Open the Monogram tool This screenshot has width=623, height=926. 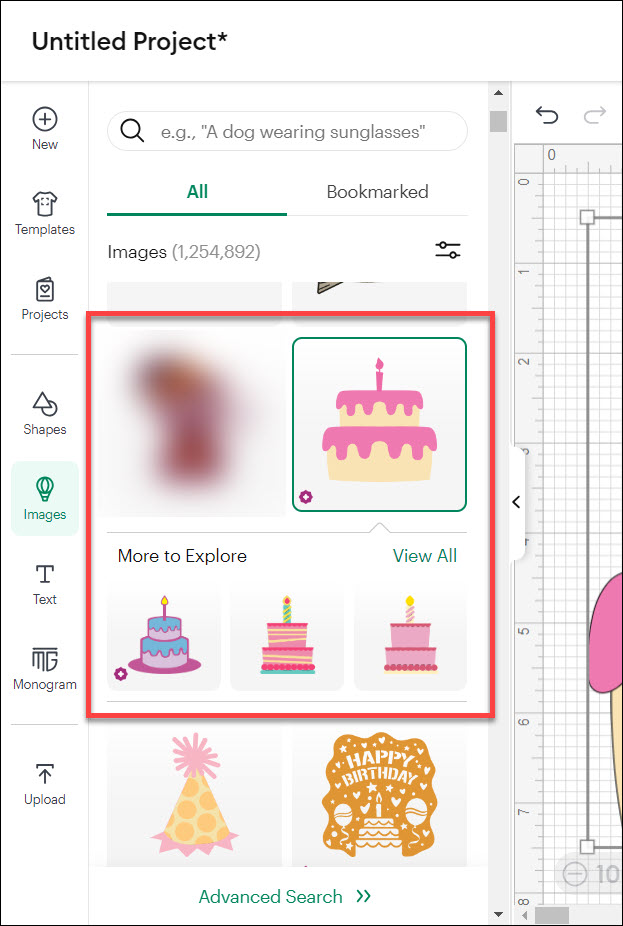coord(45,669)
